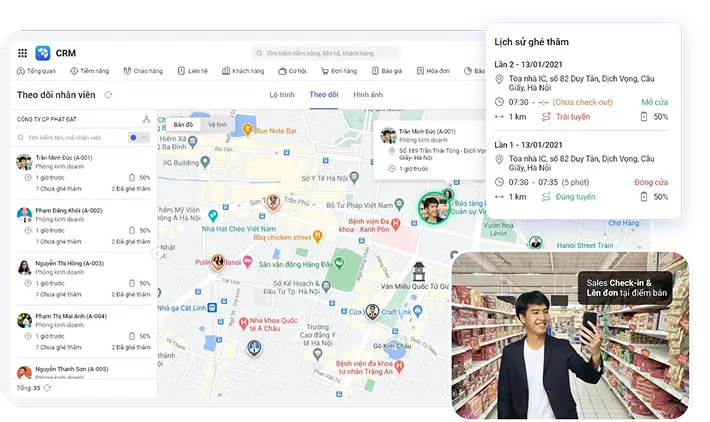Select the green-circled employee photo marker
The image size is (710, 422).
[x=432, y=207]
